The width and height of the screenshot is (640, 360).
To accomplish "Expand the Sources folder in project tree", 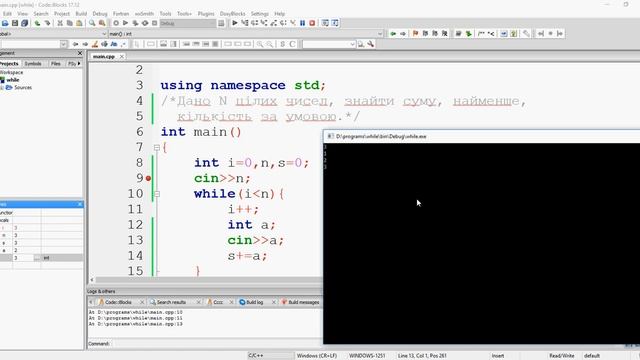I will tap(2, 87).
